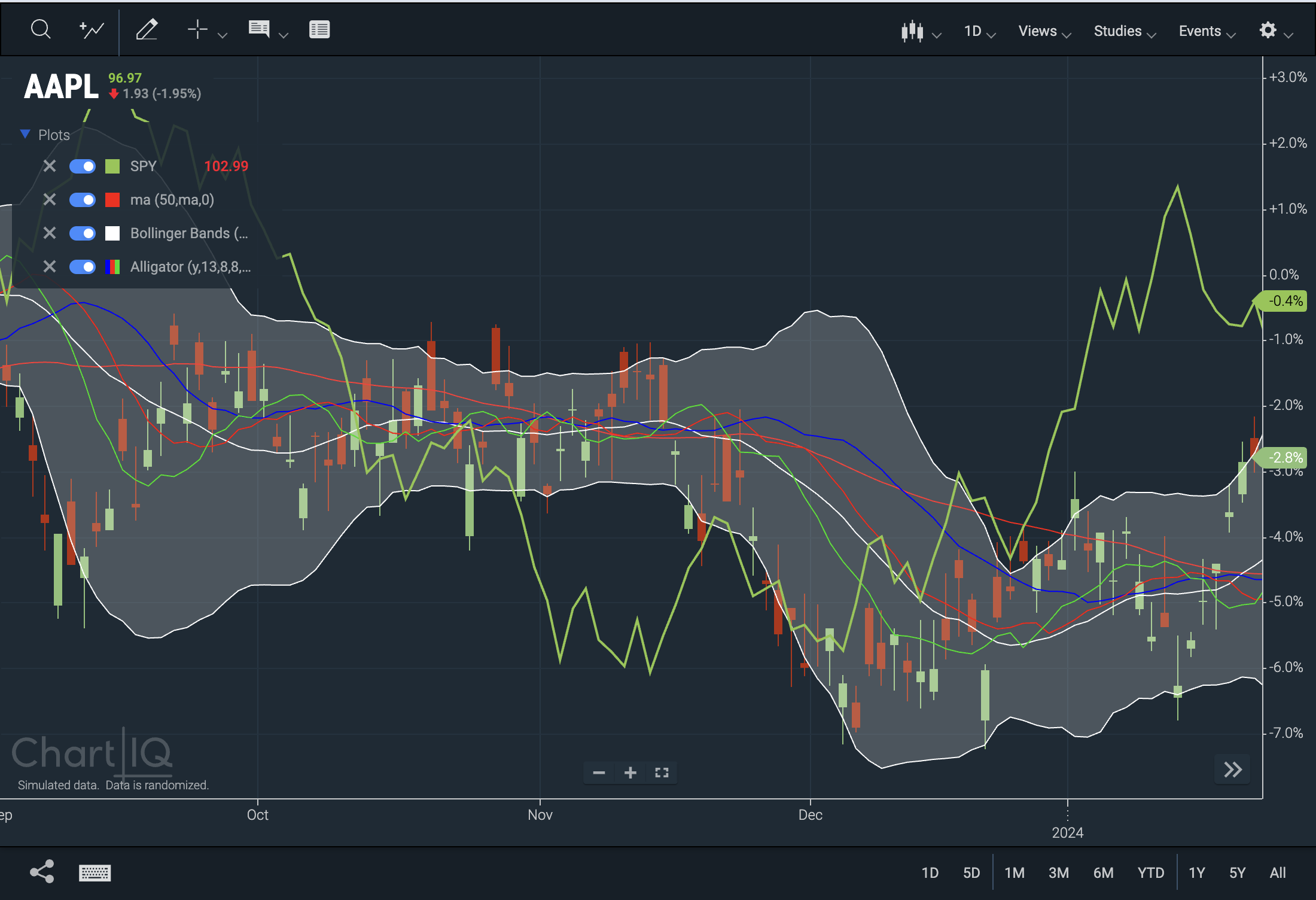The height and width of the screenshot is (900, 1316).
Task: Expand the info tooltip options chevron
Action: point(284,35)
